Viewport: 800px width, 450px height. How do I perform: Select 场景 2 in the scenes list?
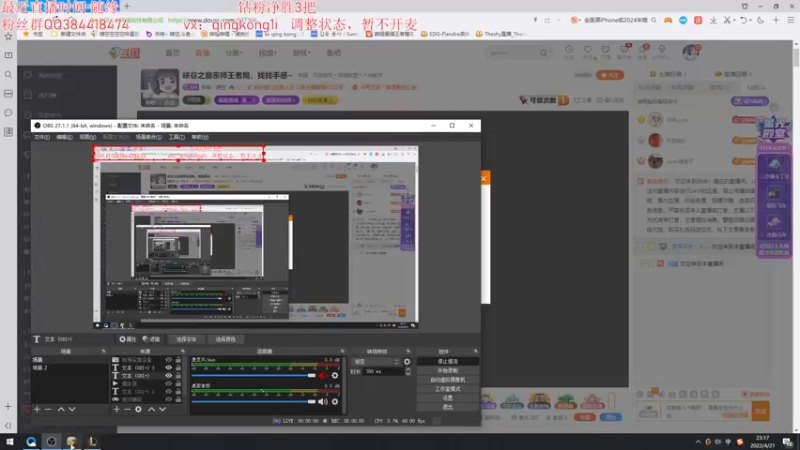pos(70,368)
